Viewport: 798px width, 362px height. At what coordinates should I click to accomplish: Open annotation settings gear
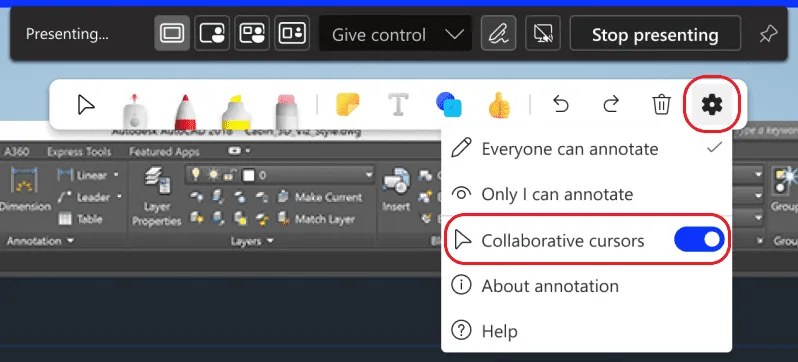coord(711,104)
